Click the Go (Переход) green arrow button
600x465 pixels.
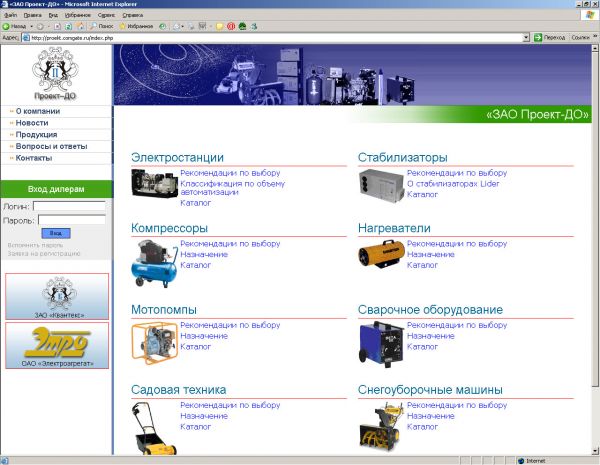pyautogui.click(x=549, y=38)
